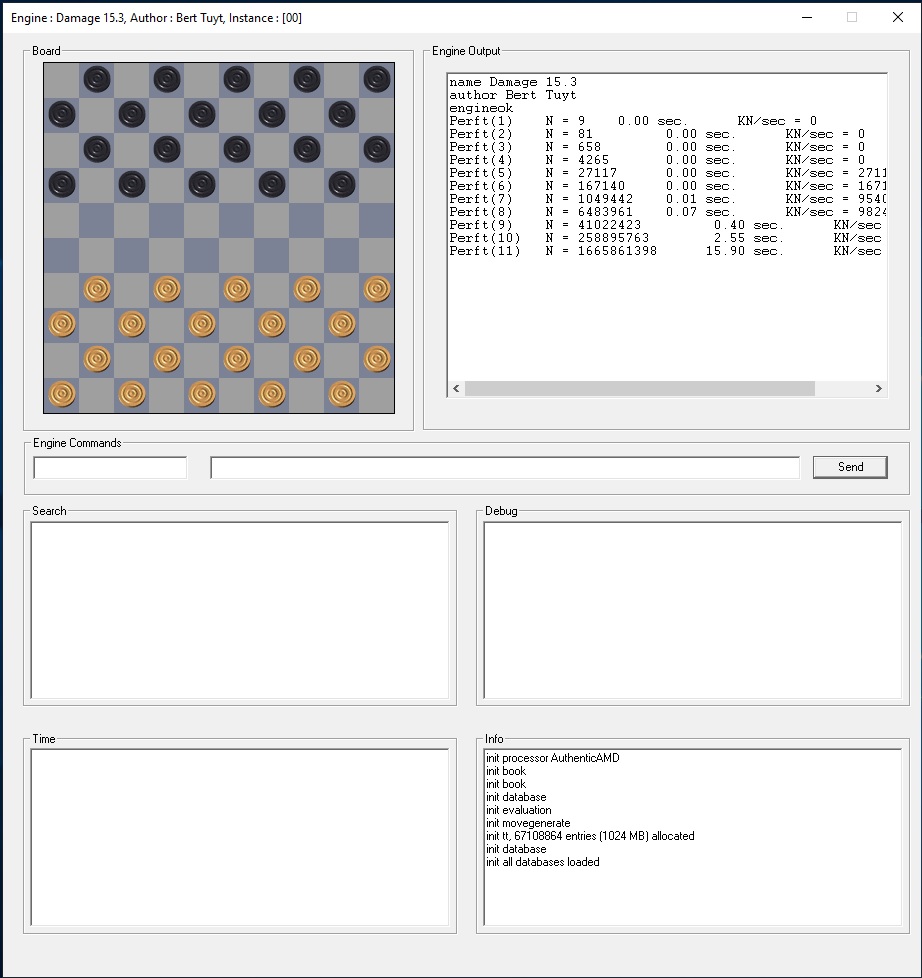Click the Engine Output scrollbar left arrow
The image size is (922, 978).
[x=457, y=389]
